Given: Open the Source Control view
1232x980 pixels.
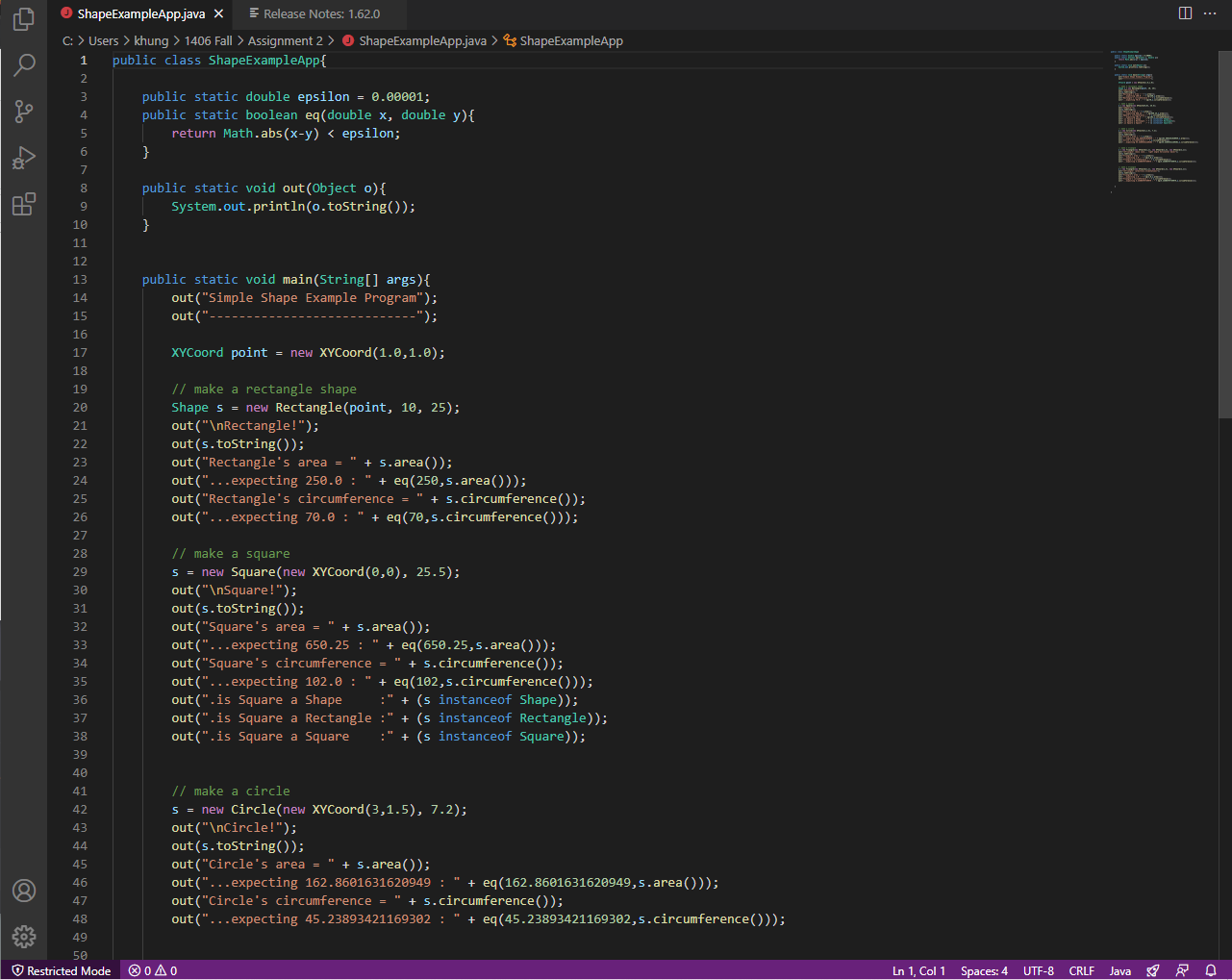Looking at the screenshot, I should pos(24,112).
